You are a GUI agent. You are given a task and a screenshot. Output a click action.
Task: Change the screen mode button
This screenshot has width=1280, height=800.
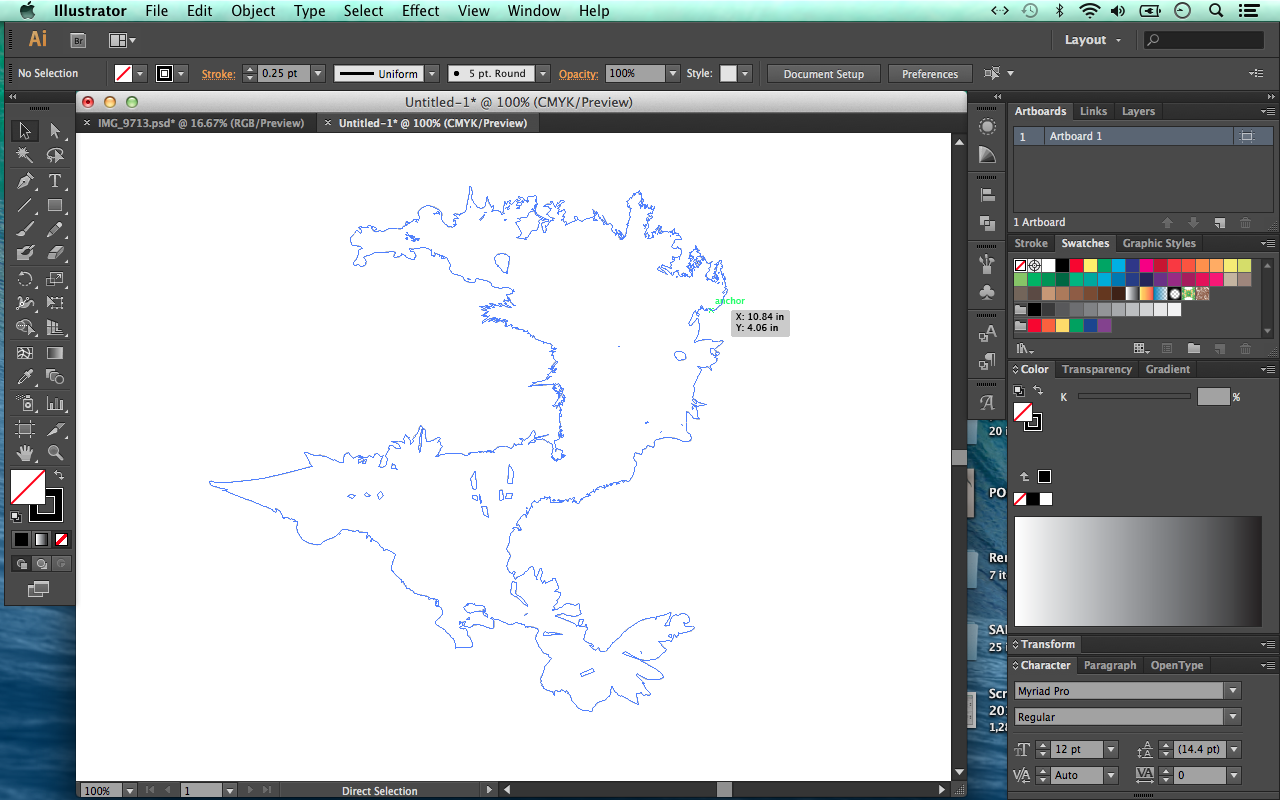[x=38, y=590]
